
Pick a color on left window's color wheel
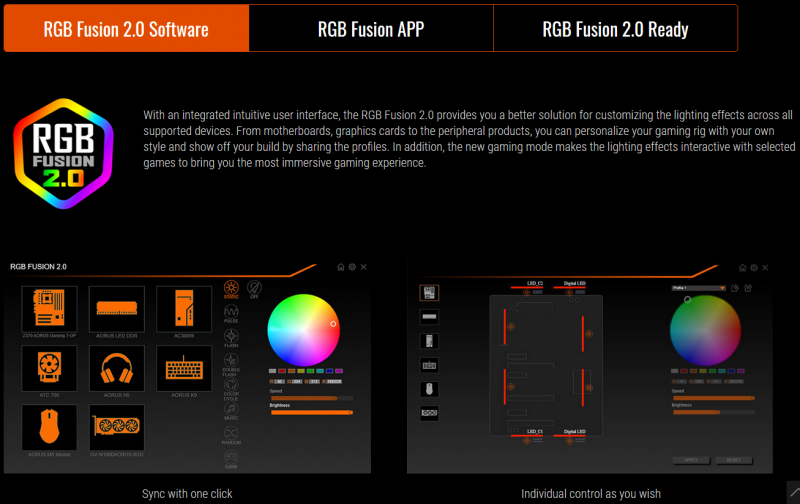pyautogui.click(x=304, y=330)
